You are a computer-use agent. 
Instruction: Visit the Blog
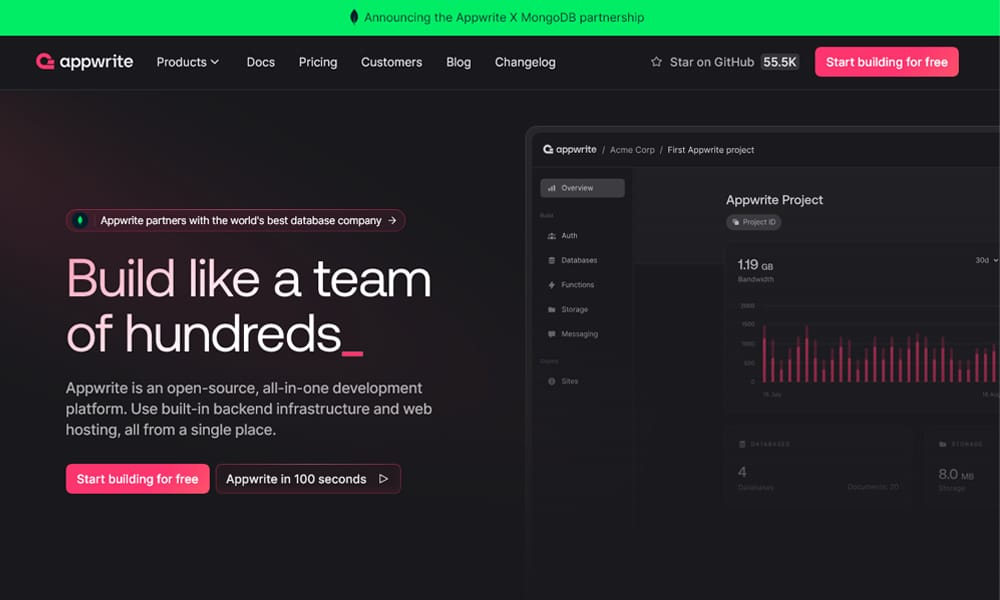pos(459,62)
